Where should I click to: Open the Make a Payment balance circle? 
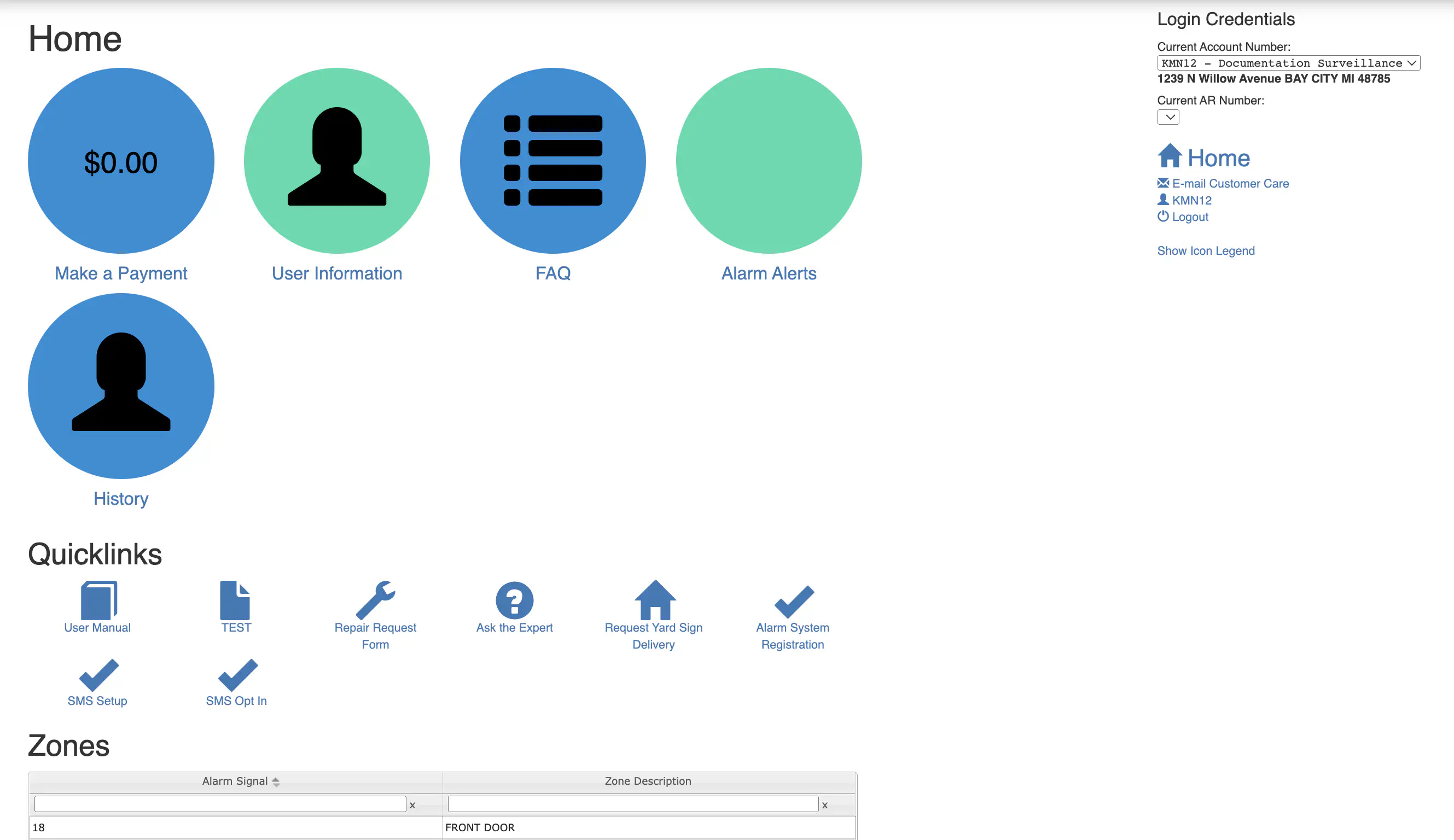pos(120,161)
